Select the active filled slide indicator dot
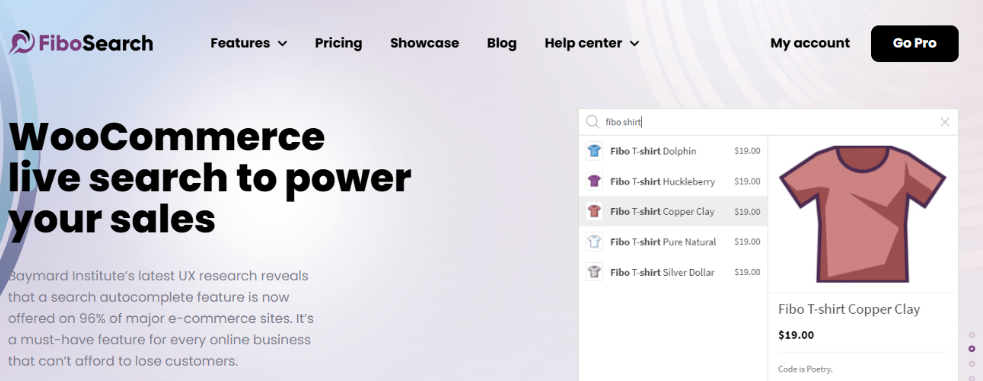Screen dimensions: 983x381 972,349
